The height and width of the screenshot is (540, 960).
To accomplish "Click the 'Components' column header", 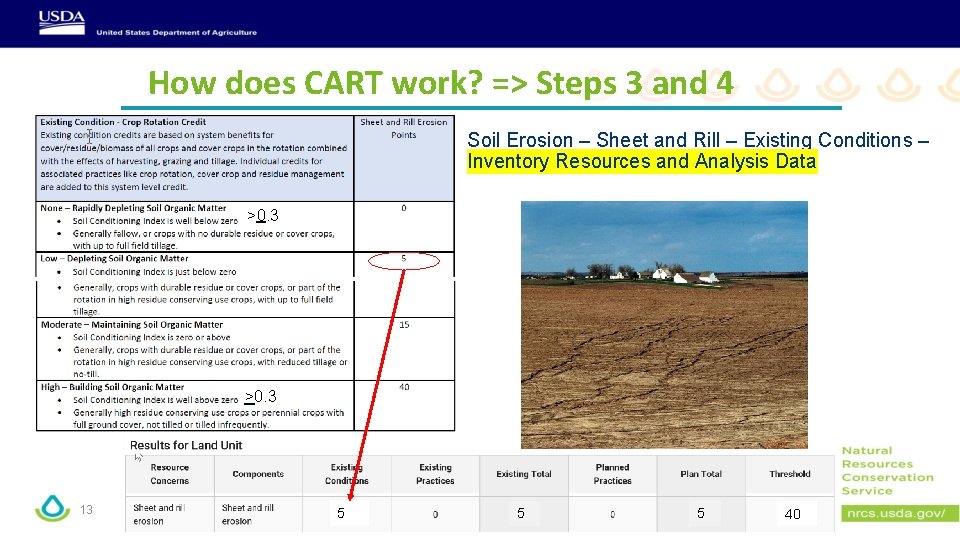I will 258,474.
